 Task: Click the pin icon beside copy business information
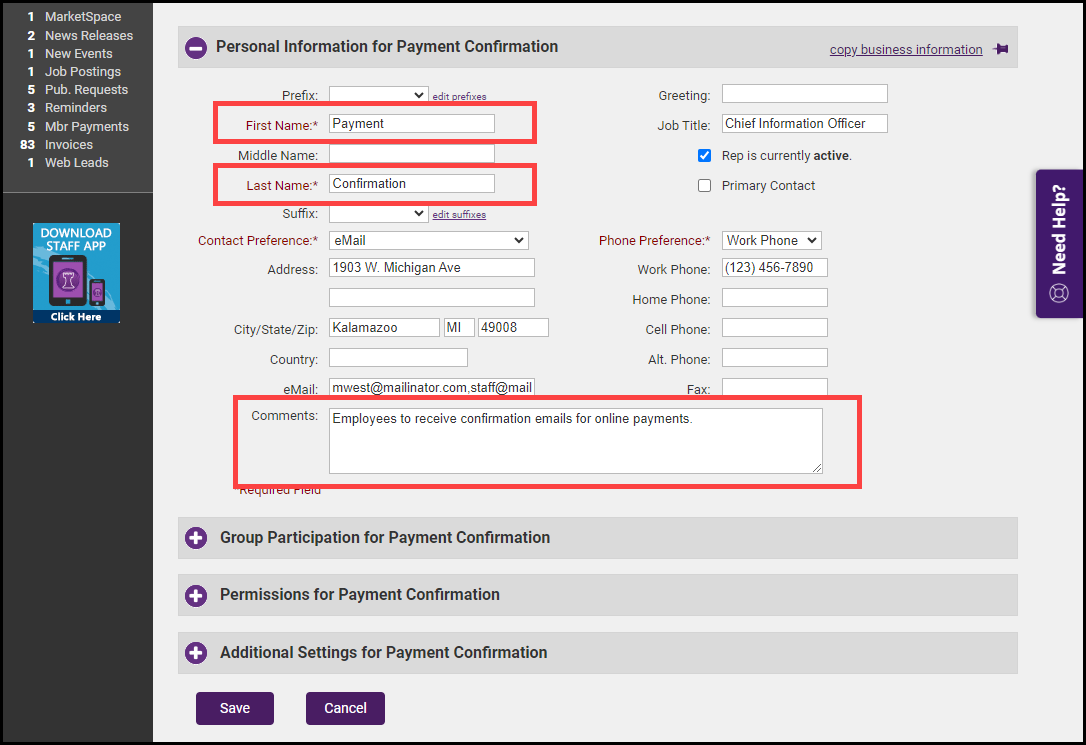pos(1000,49)
